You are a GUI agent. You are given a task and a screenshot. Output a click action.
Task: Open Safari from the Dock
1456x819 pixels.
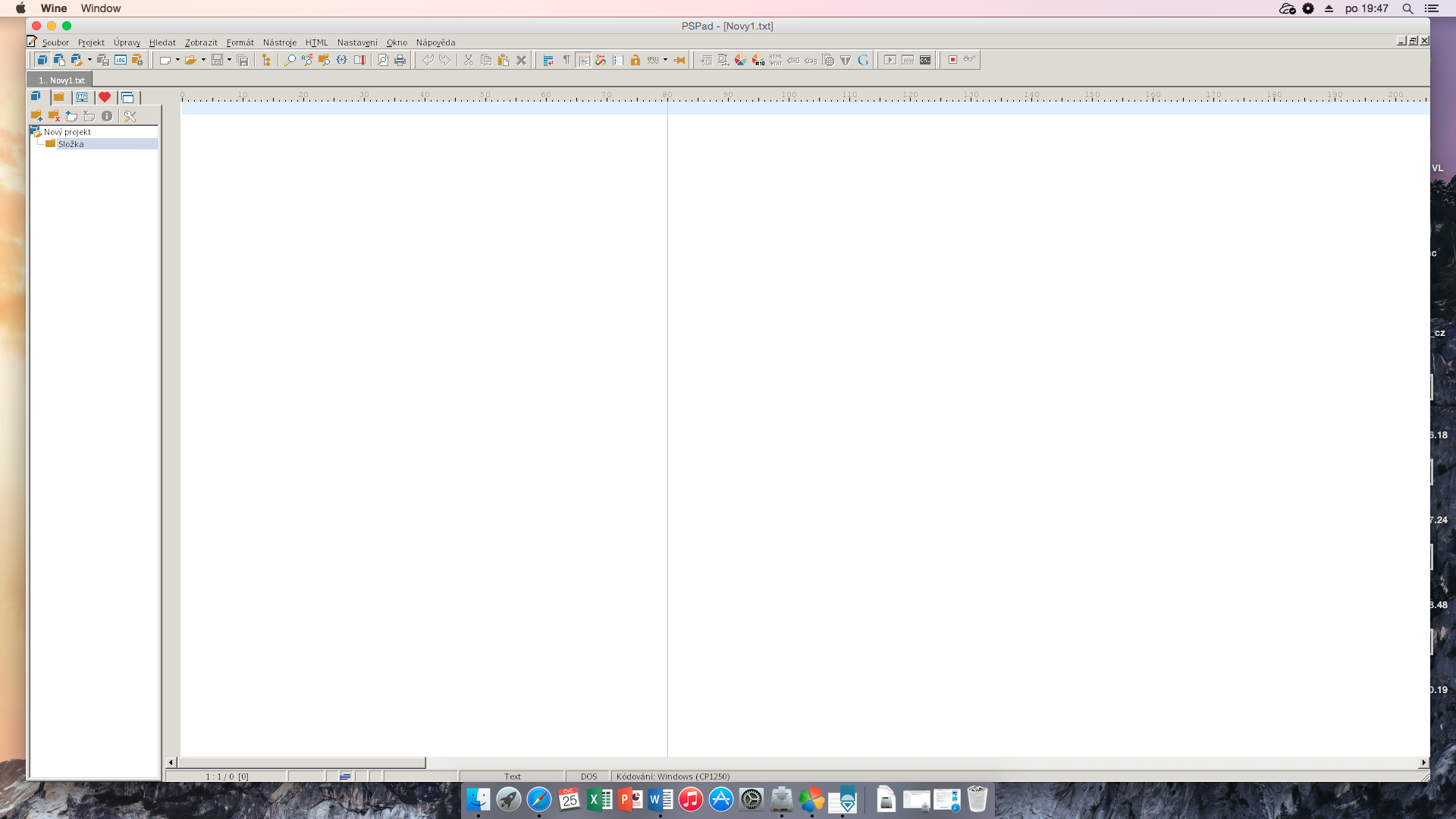pyautogui.click(x=539, y=799)
